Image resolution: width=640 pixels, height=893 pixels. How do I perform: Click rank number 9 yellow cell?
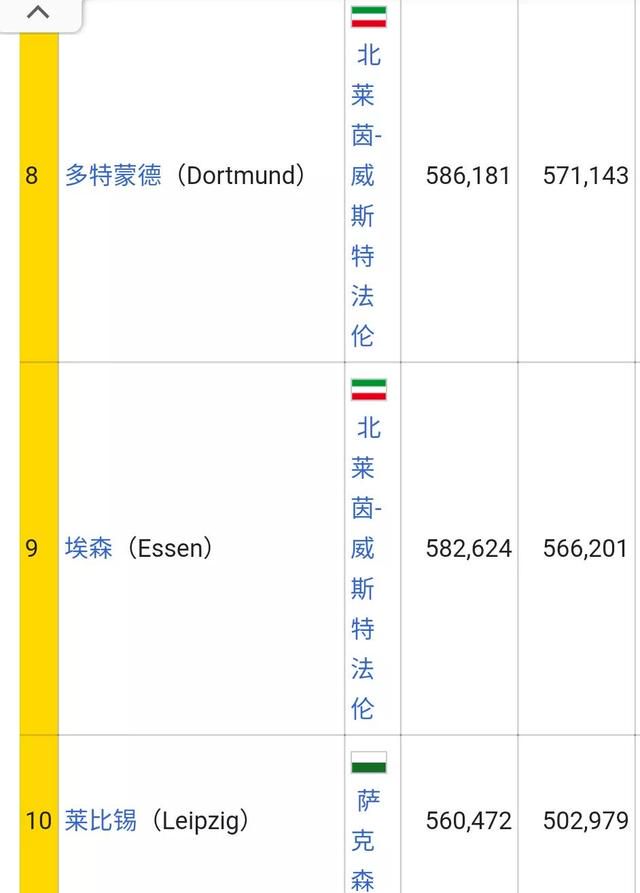point(39,548)
